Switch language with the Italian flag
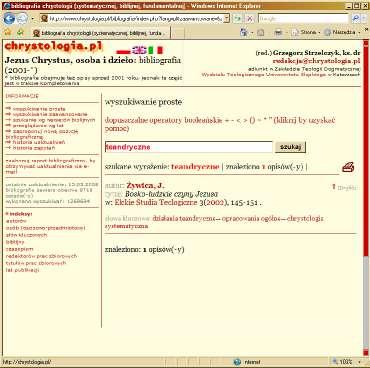Image resolution: width=370 pixels, height=368 pixels. [x=155, y=51]
